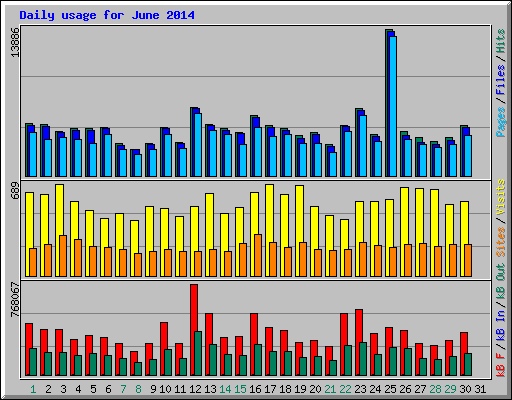Click the yellow Visits bar for day 3
The image size is (512, 400).
[x=60, y=210]
